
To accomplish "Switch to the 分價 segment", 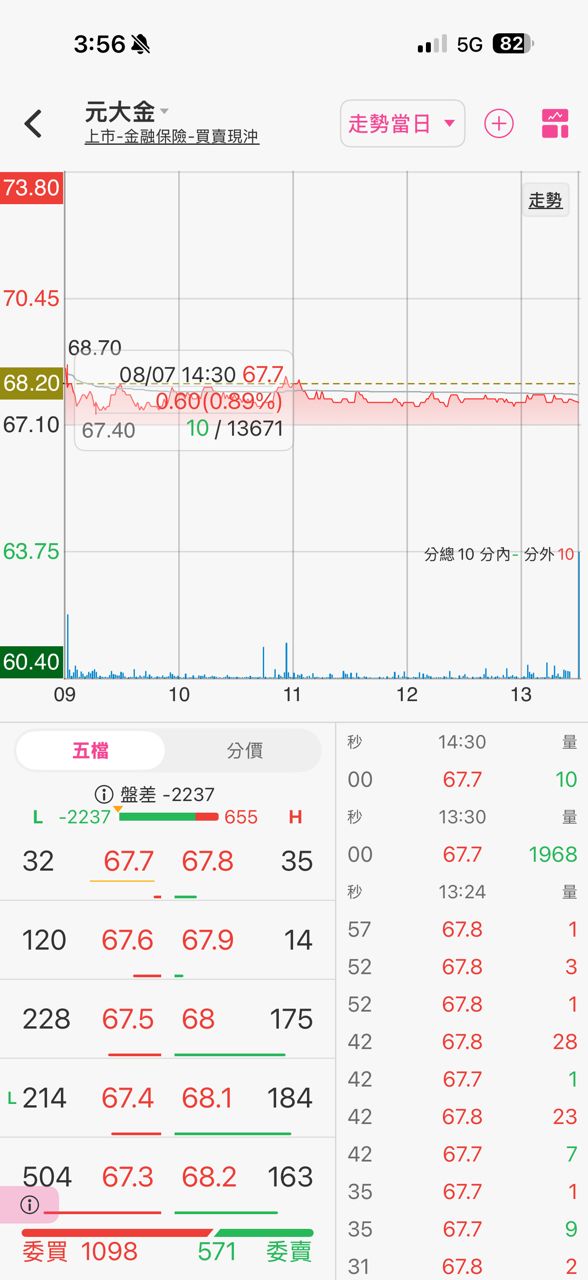I will click(x=244, y=750).
